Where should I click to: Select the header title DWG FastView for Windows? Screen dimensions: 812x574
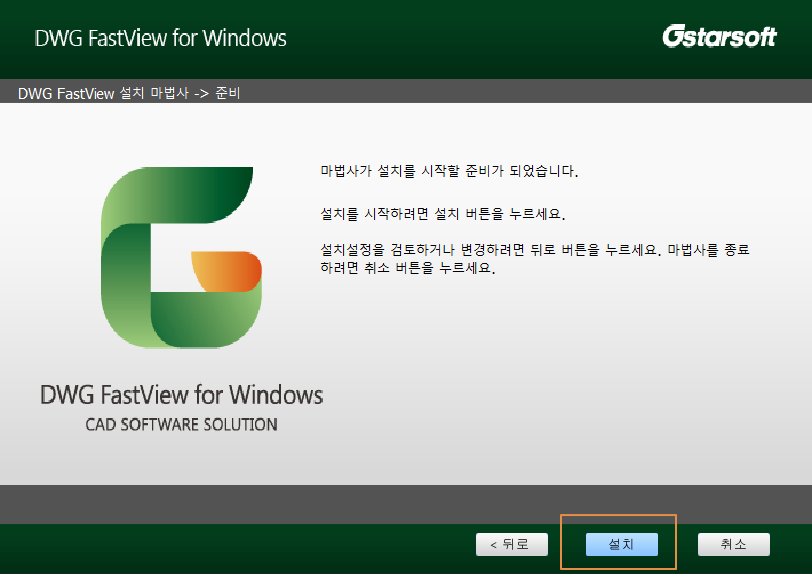coord(160,38)
